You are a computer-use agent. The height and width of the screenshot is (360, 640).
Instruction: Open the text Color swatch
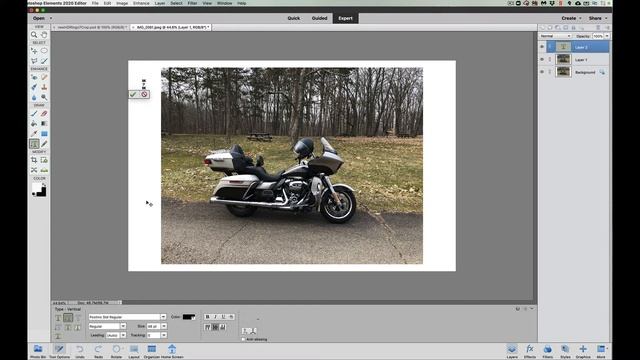[x=189, y=317]
